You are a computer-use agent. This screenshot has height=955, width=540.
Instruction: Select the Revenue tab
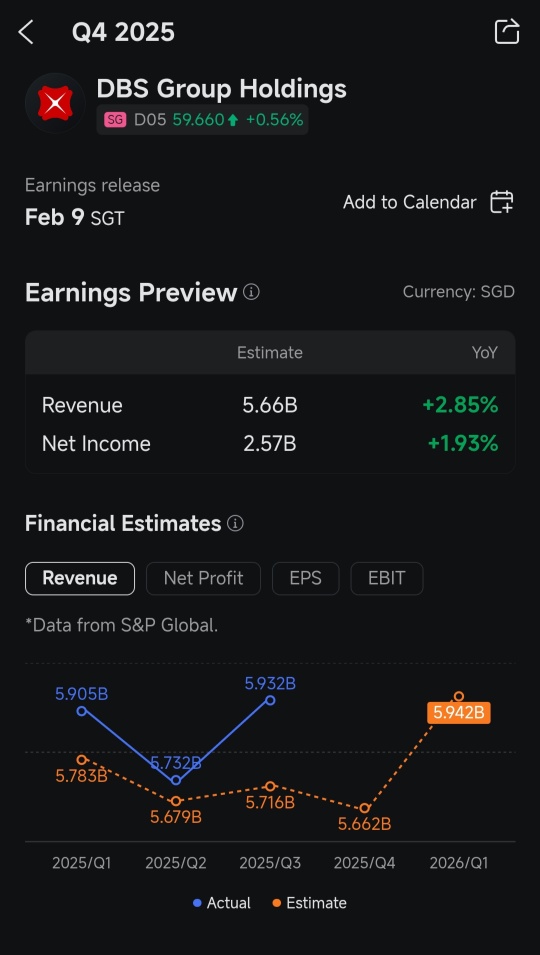80,578
